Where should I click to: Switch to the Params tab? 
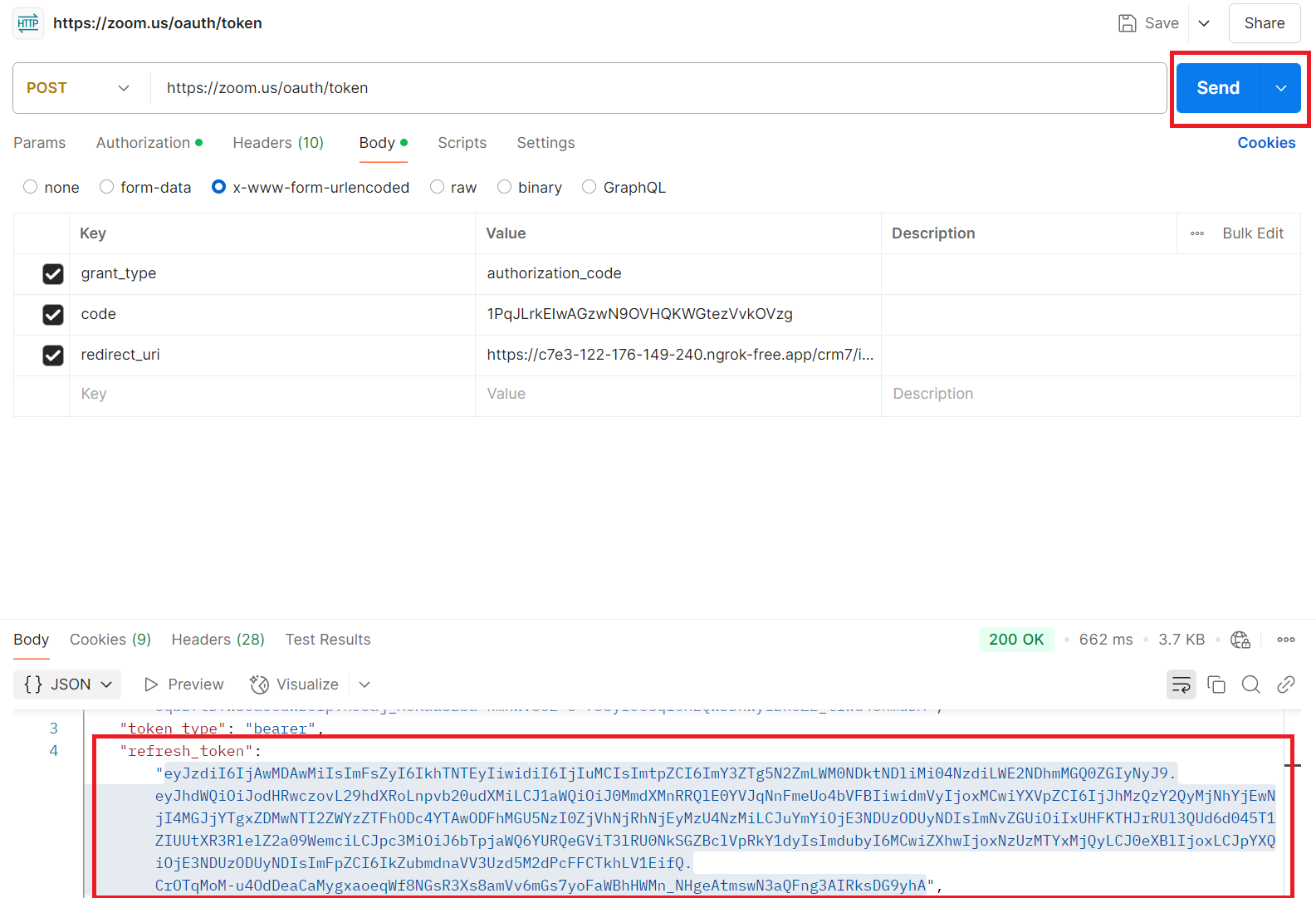click(40, 143)
